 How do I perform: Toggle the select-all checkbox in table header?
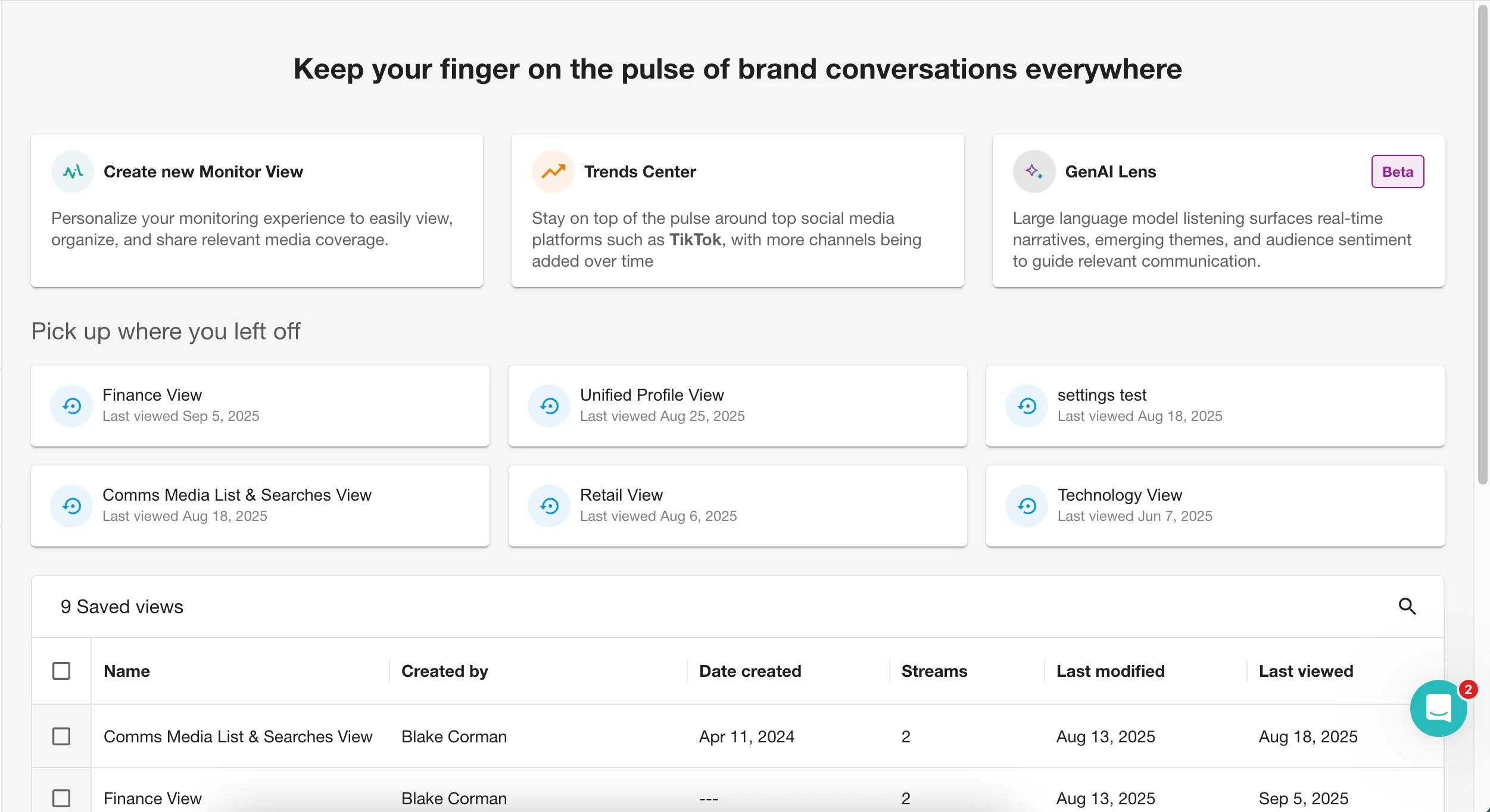61,671
